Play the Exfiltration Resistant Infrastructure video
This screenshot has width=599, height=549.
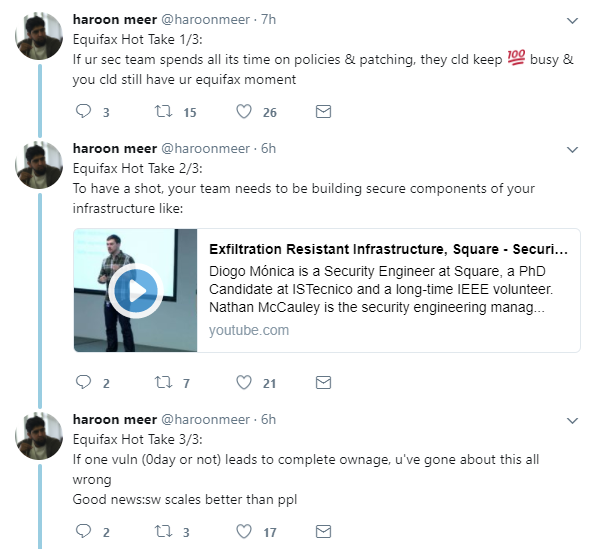[136, 291]
